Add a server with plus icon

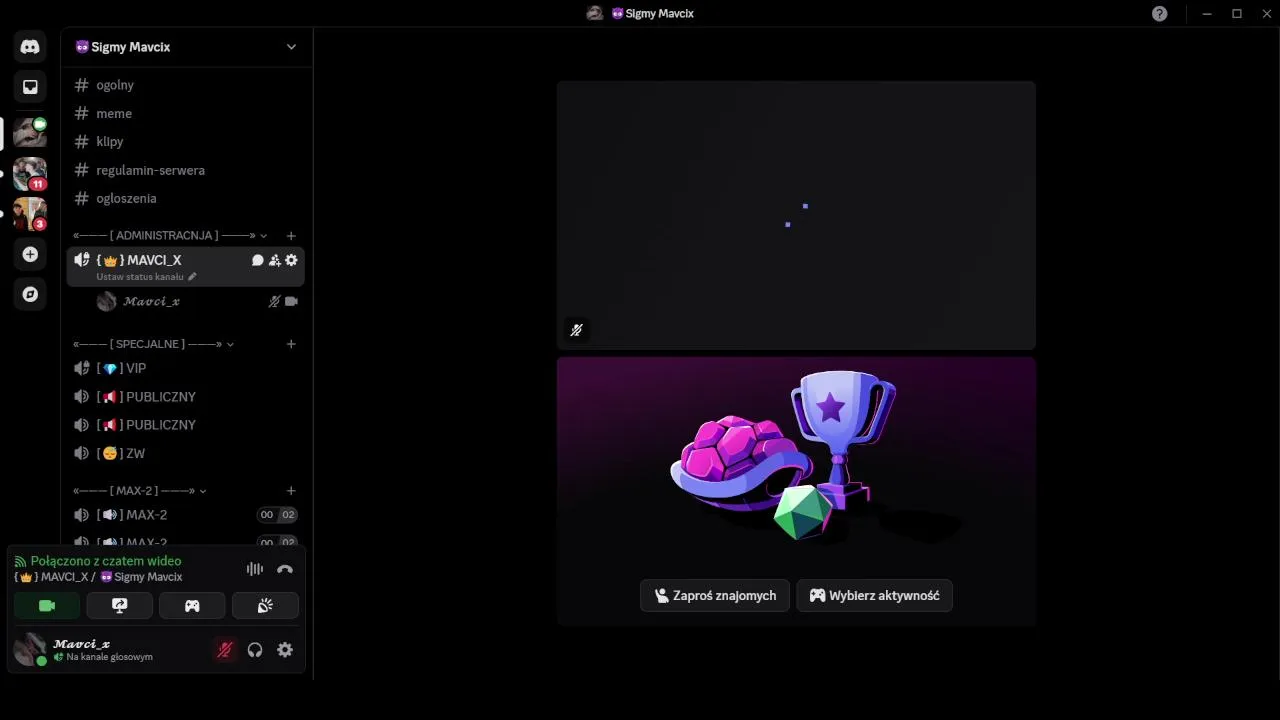point(30,255)
